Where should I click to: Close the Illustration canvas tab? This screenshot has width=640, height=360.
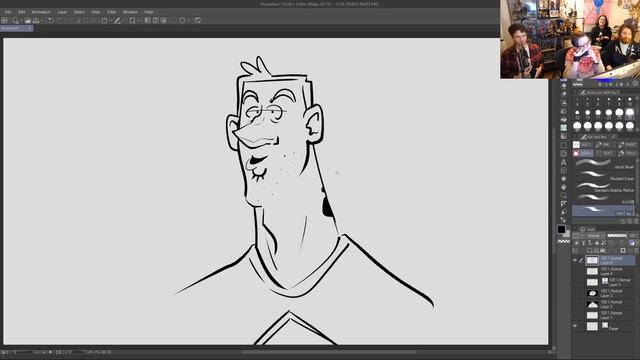[29, 29]
